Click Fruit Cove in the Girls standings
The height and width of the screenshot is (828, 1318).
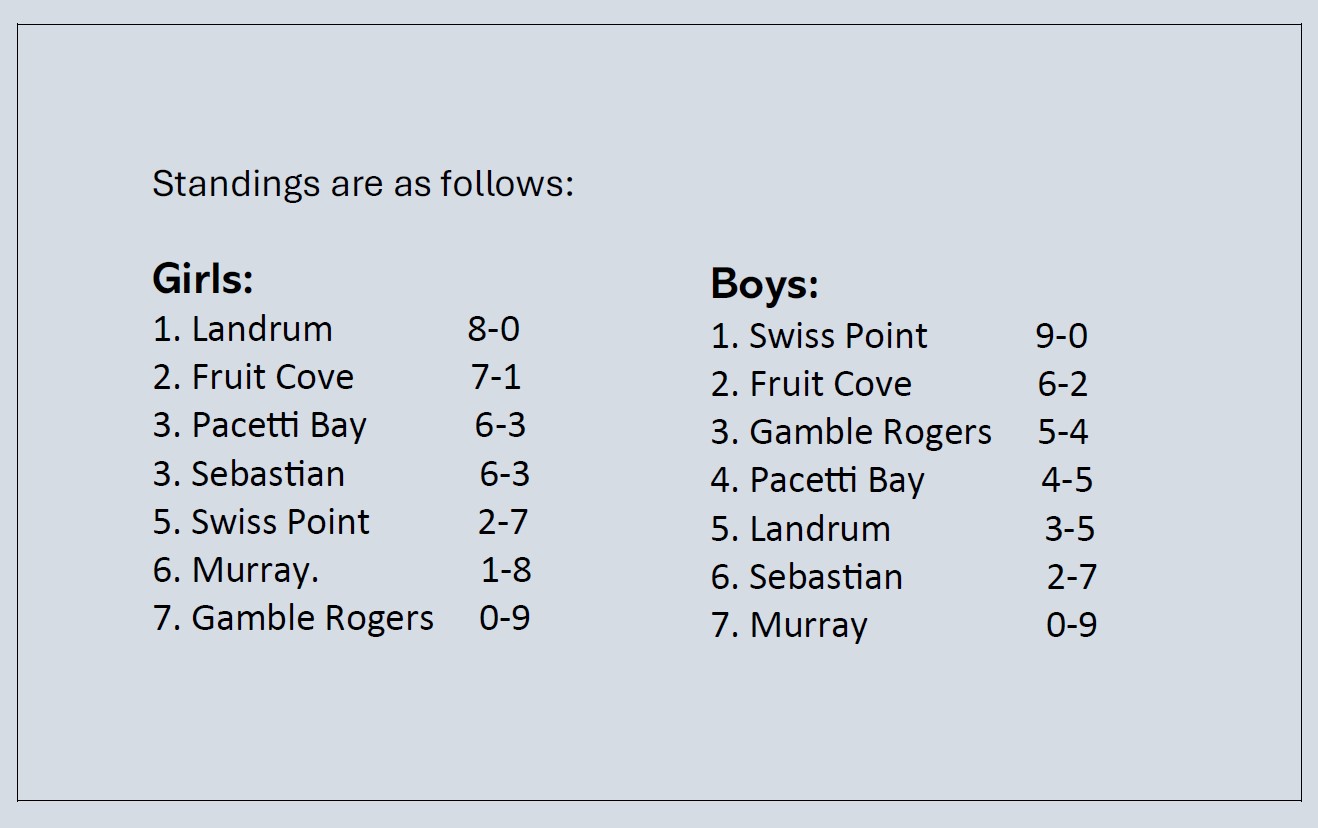[x=272, y=377]
